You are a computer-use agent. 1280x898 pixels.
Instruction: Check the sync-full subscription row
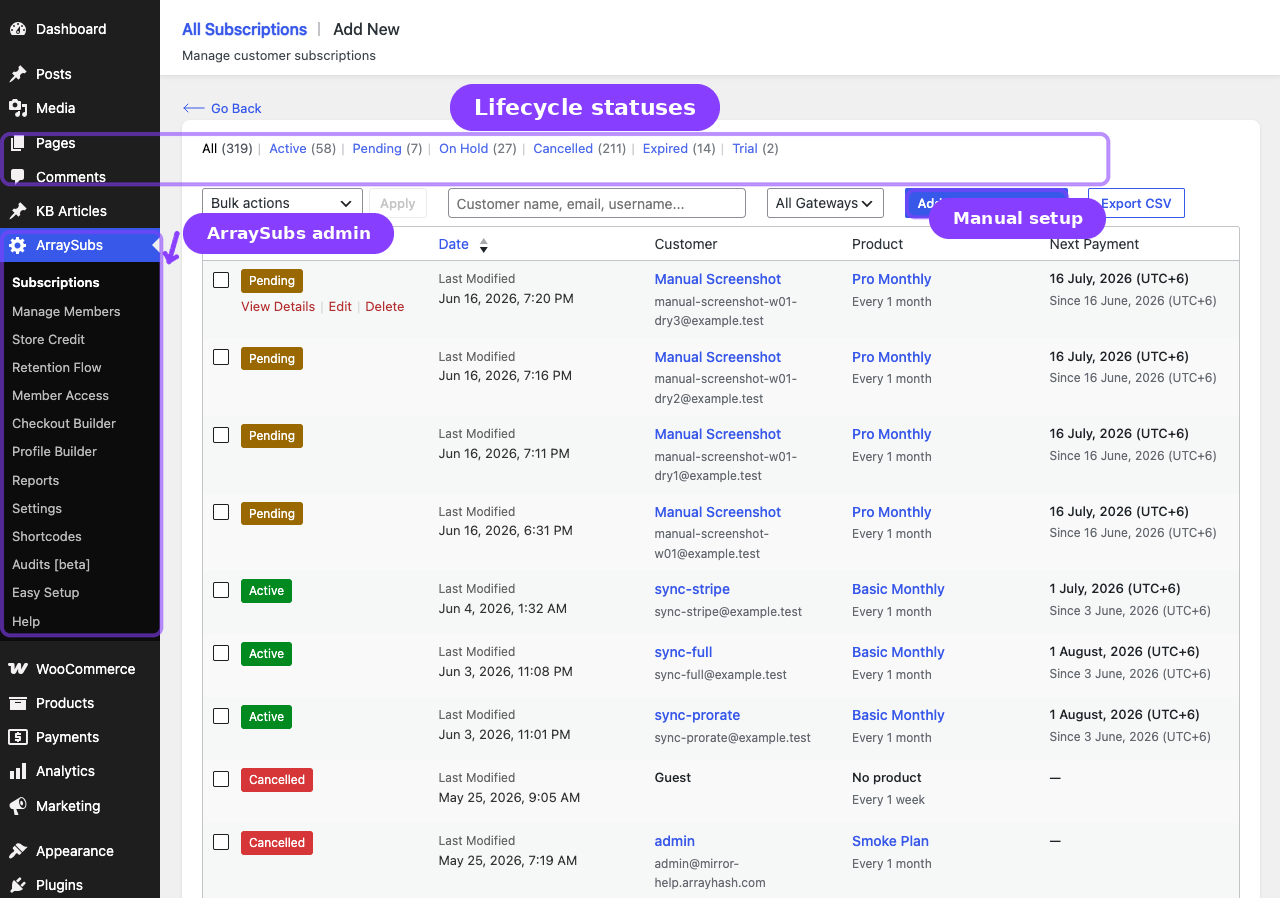click(x=221, y=653)
